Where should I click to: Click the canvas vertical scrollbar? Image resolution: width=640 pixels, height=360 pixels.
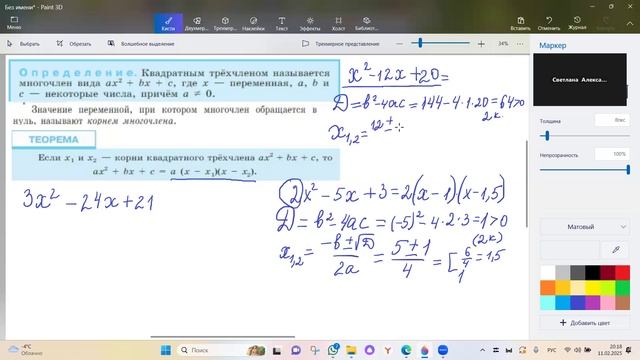(527, 184)
